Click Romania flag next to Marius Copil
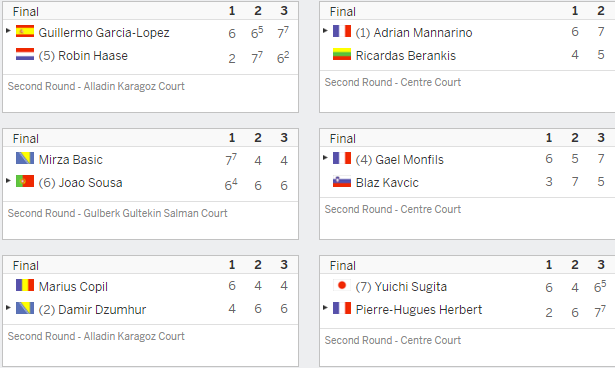 [25, 285]
